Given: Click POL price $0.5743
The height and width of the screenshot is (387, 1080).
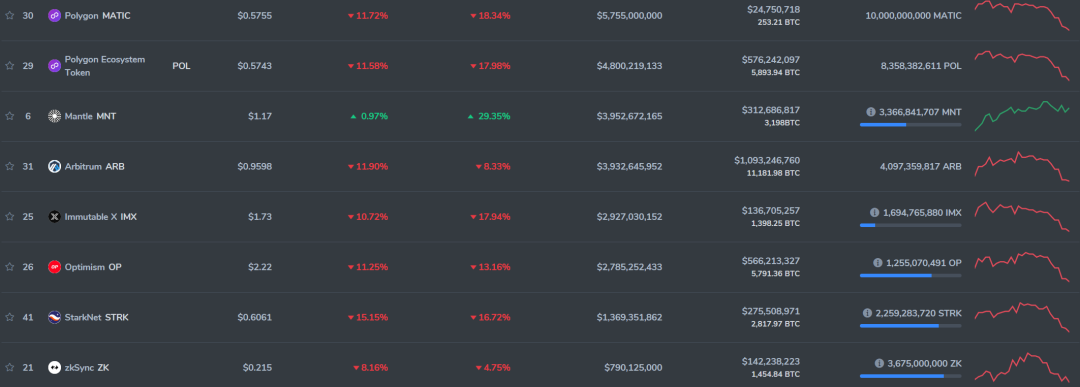Looking at the screenshot, I should (255, 65).
